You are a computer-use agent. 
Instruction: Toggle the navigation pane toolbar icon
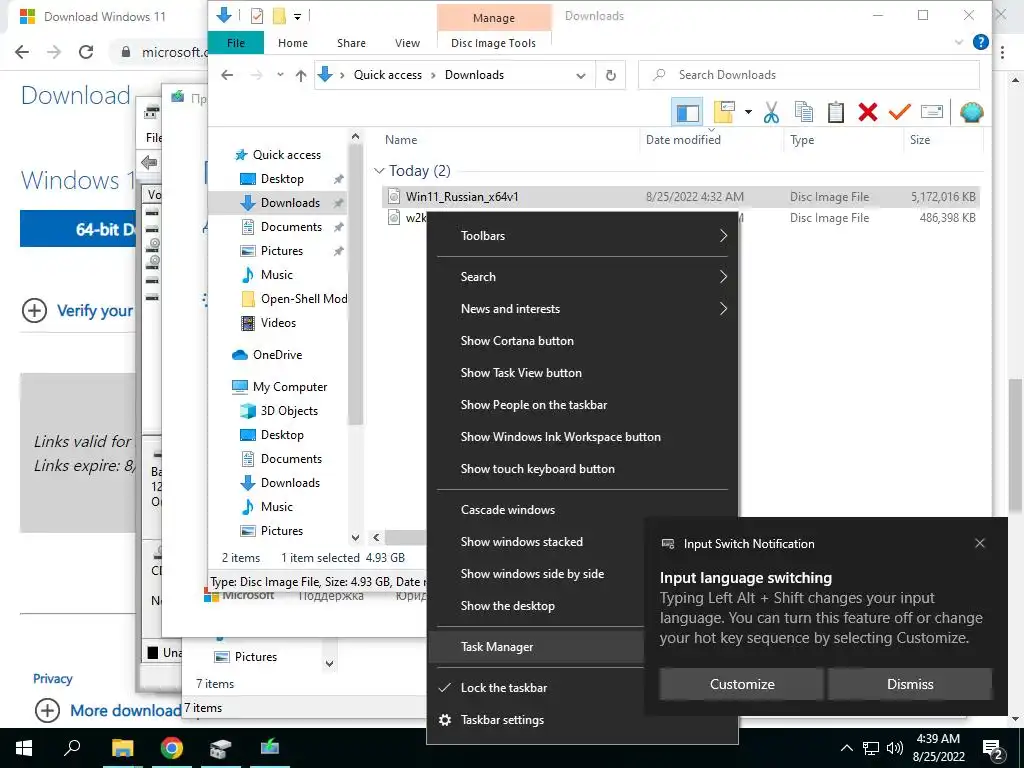click(687, 112)
